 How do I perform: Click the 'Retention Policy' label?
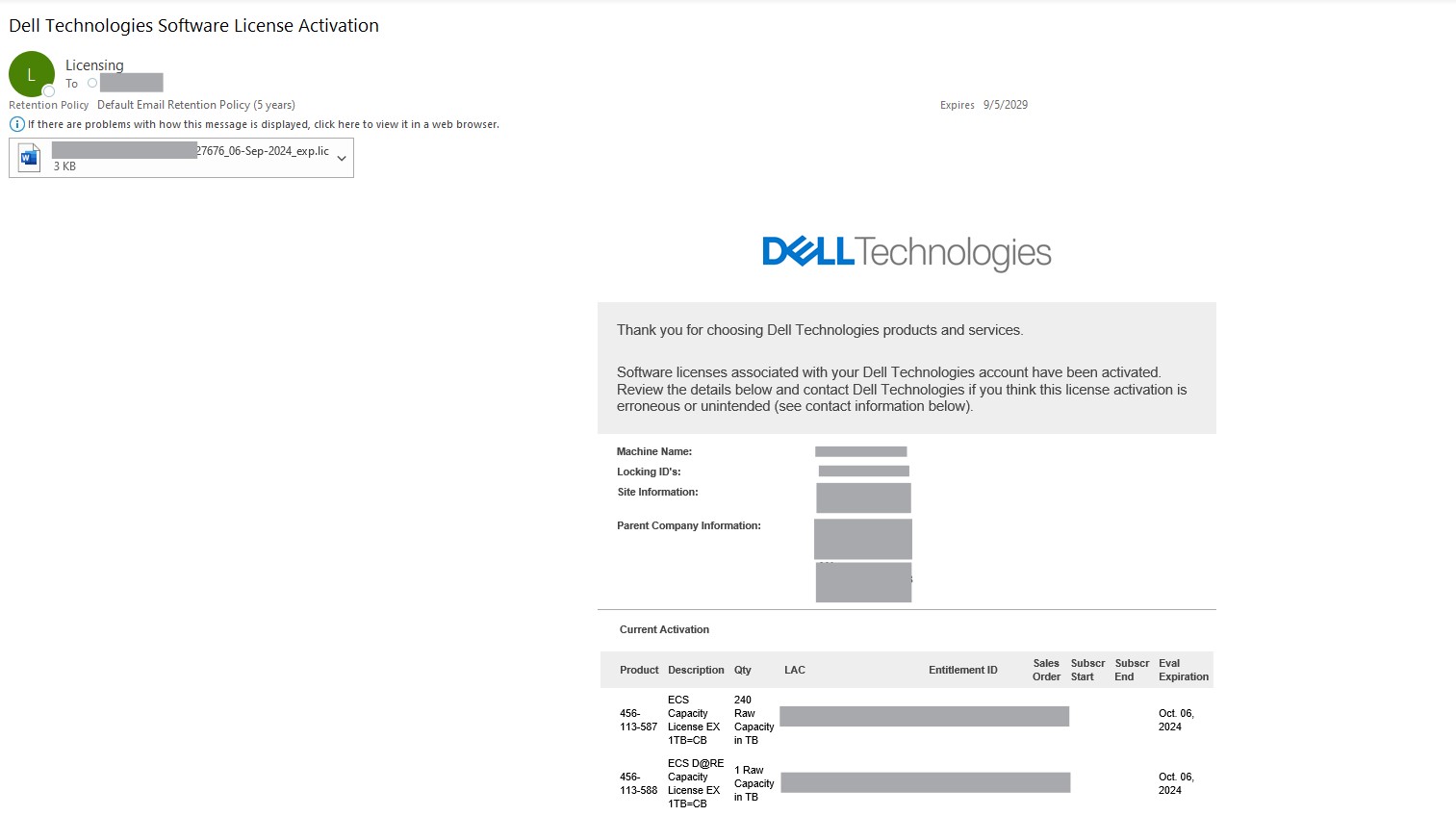coord(49,105)
